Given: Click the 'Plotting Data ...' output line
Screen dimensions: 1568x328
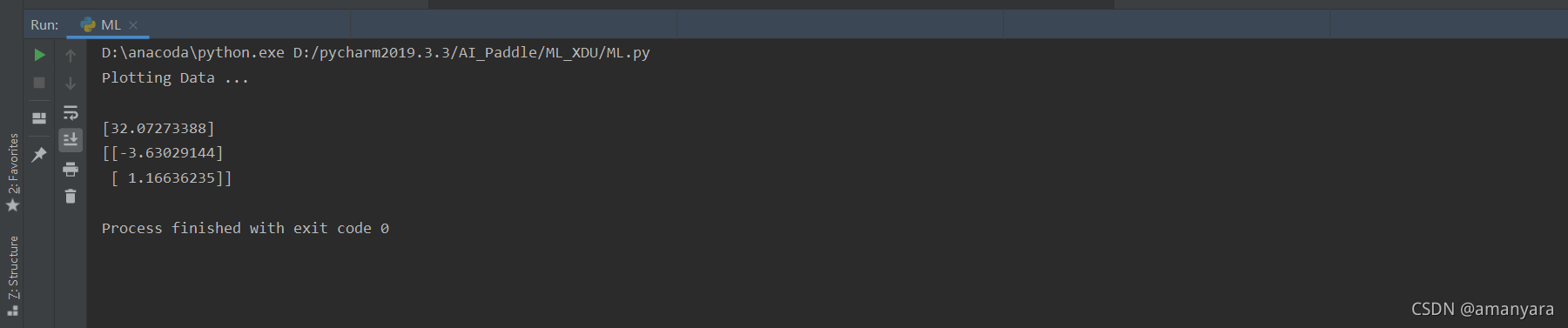Looking at the screenshot, I should click(175, 78).
